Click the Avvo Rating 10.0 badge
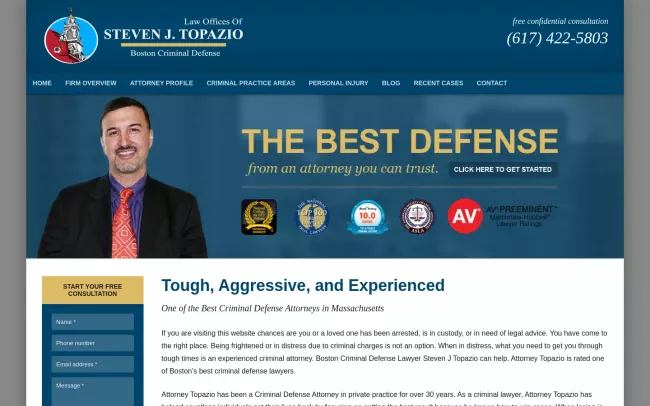Viewport: 650px width, 406px height. 366,216
